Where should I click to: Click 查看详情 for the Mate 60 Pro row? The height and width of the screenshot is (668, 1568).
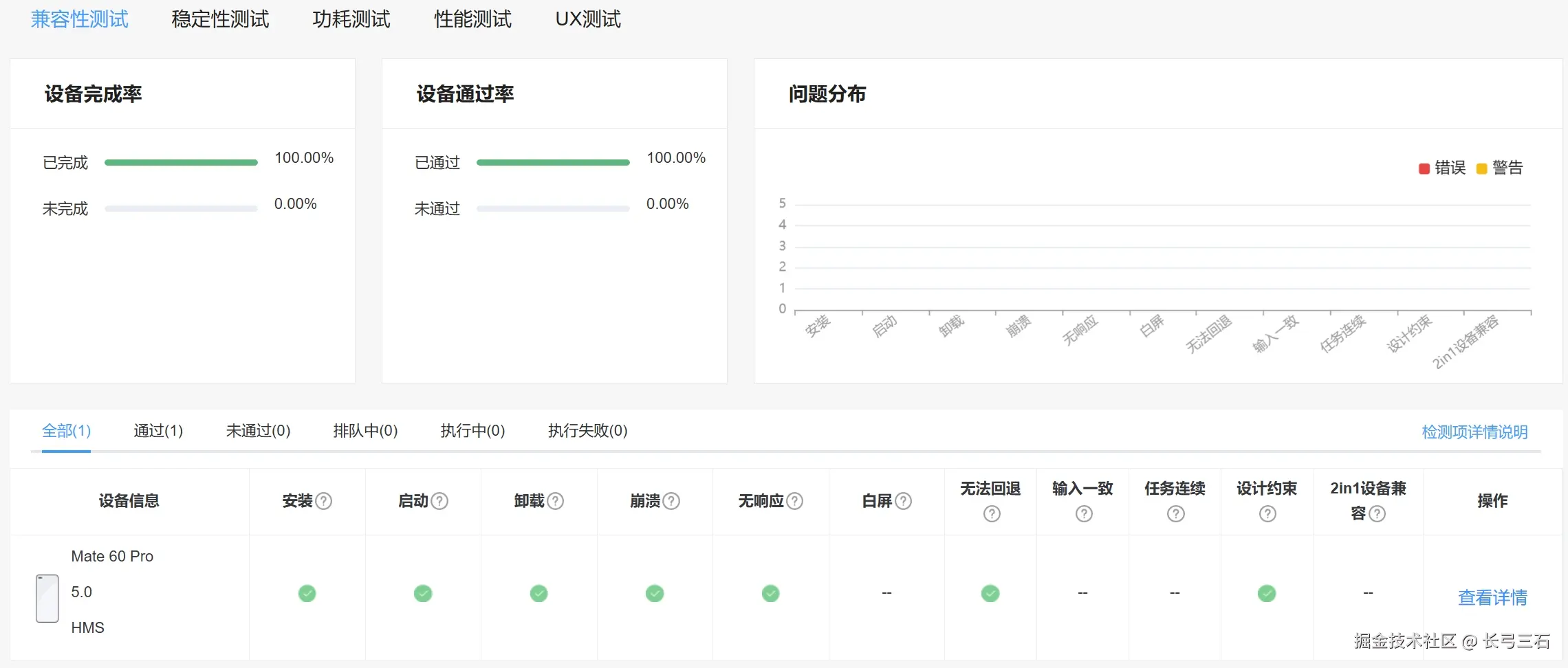(1492, 598)
